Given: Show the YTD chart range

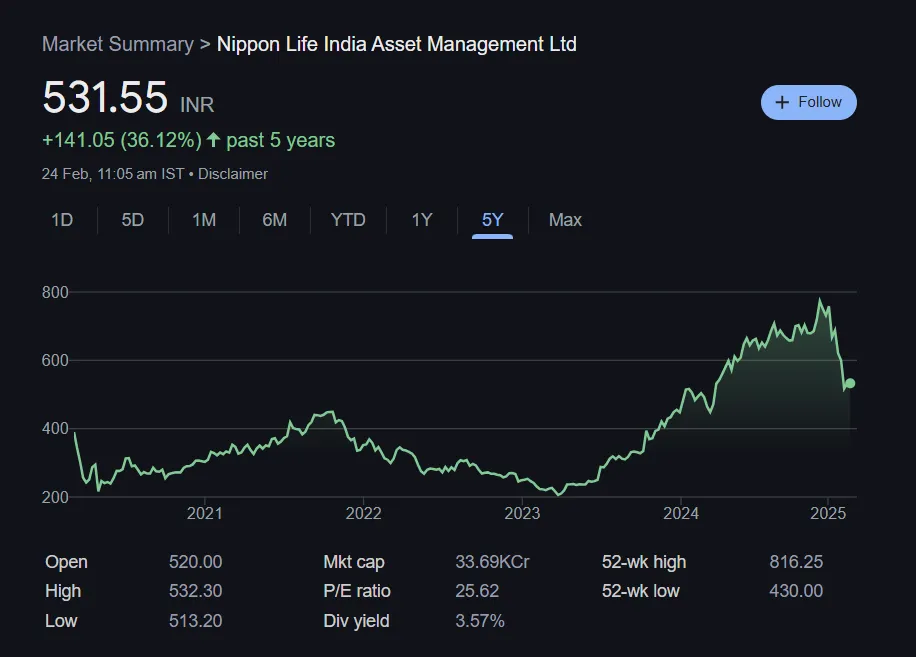Looking at the screenshot, I should pyautogui.click(x=348, y=220).
